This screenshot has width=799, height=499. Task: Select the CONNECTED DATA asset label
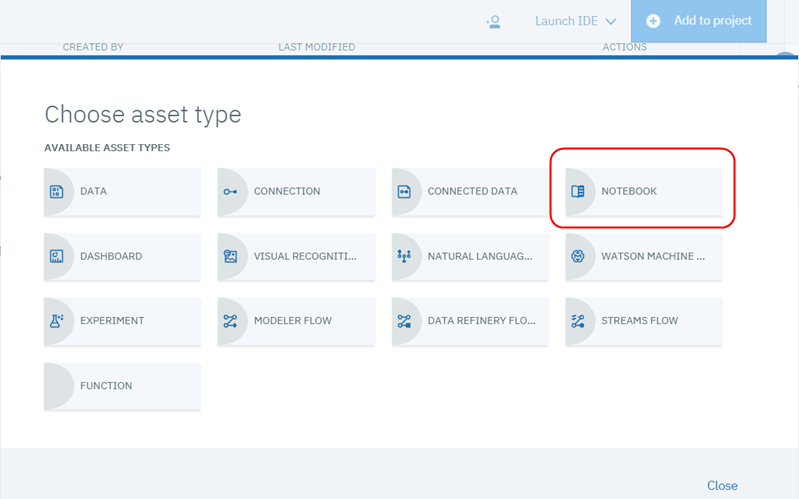(472, 191)
